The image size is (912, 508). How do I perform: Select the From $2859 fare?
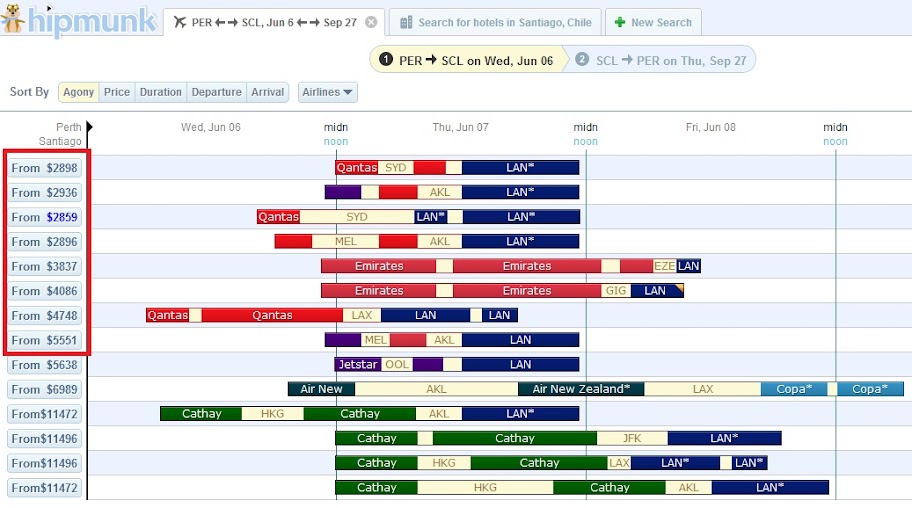point(45,217)
